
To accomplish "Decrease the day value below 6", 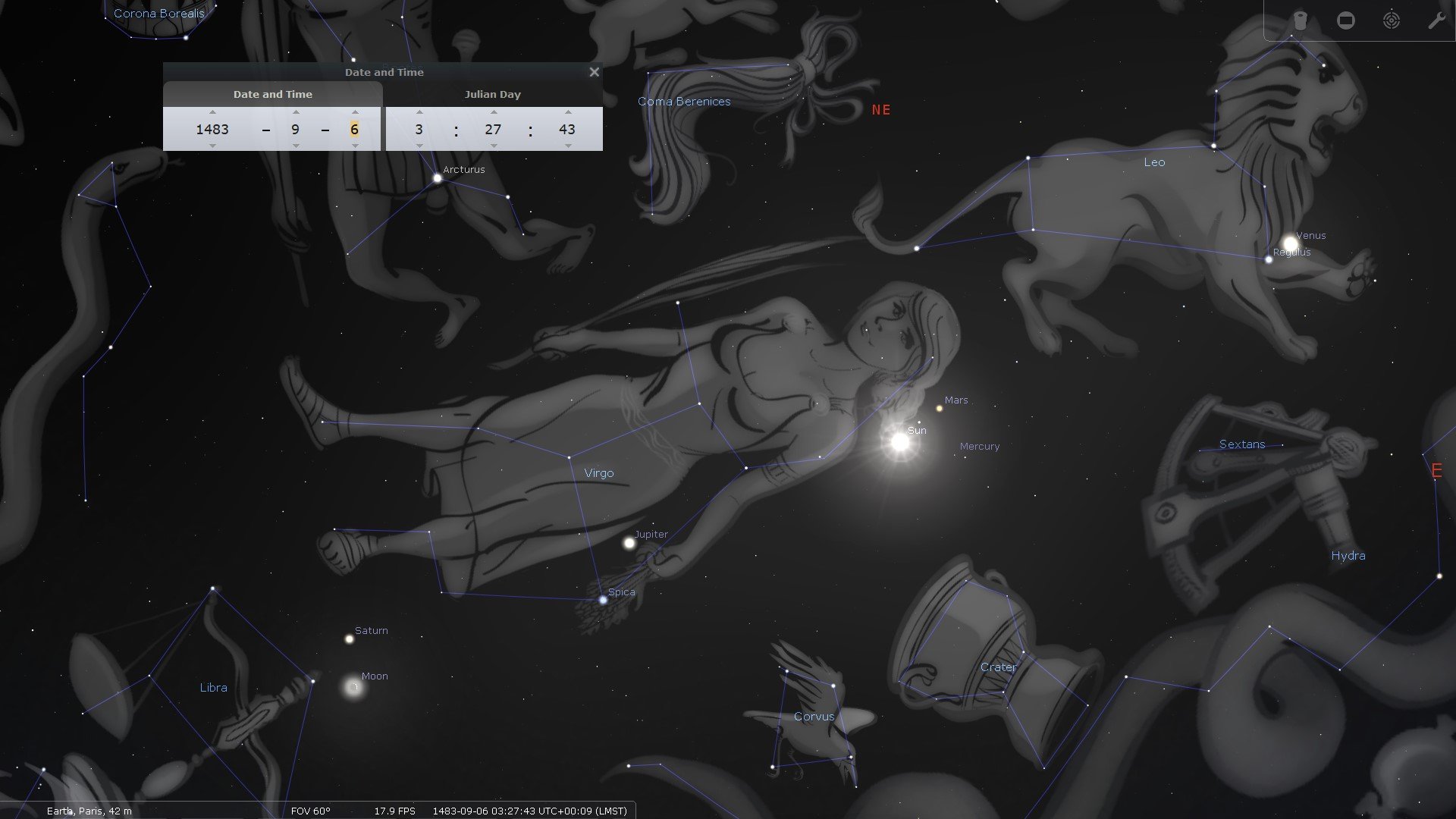I will [x=355, y=146].
